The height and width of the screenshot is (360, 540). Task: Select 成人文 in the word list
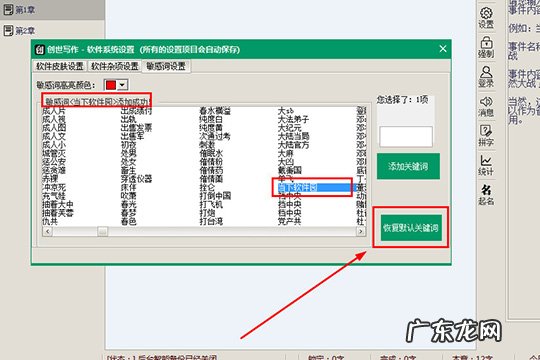tap(54, 136)
